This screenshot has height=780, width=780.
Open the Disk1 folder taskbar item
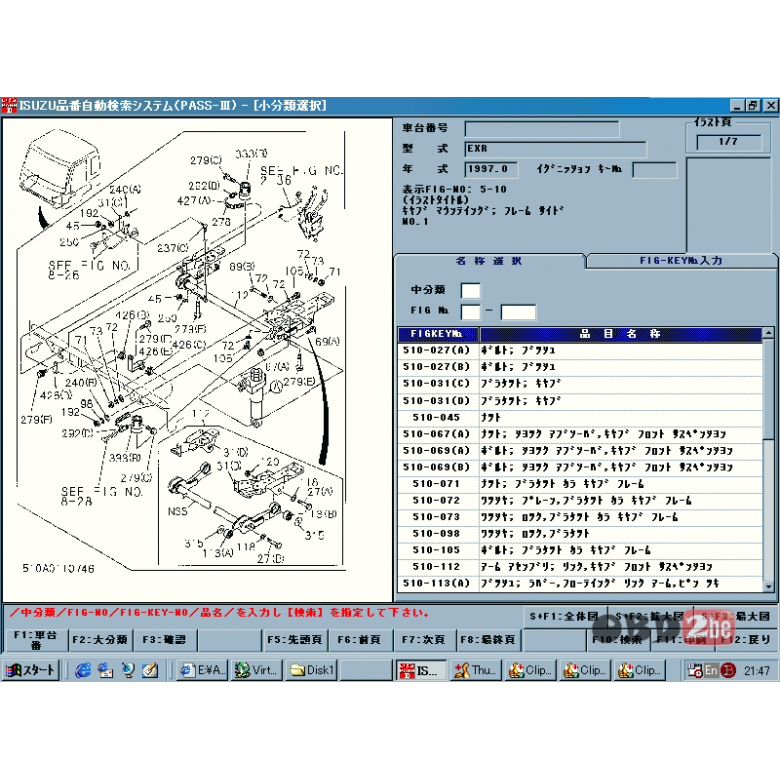point(312,670)
